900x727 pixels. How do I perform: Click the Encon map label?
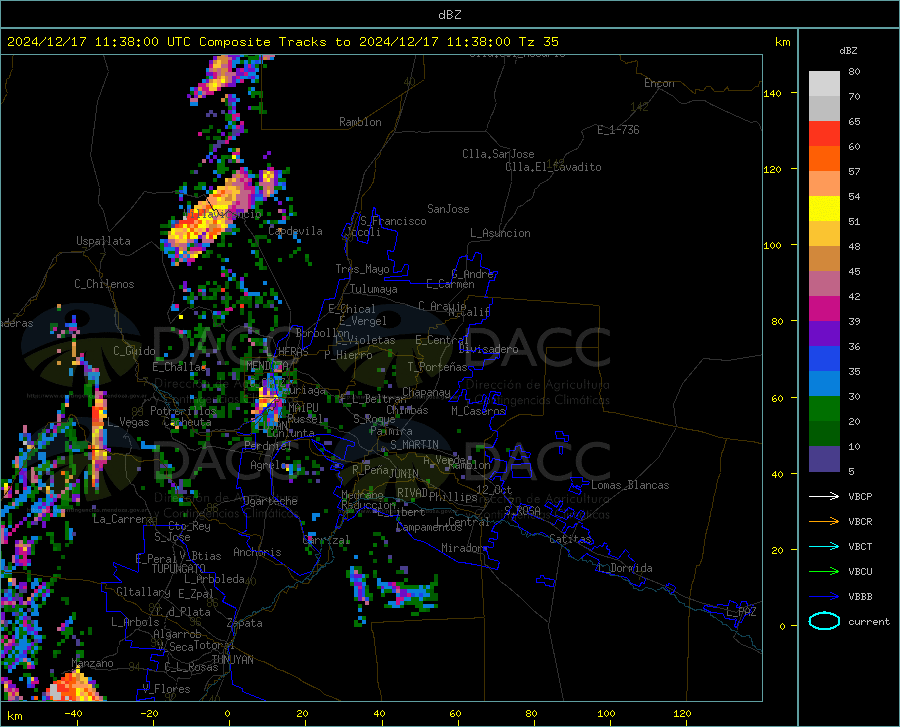pos(659,83)
